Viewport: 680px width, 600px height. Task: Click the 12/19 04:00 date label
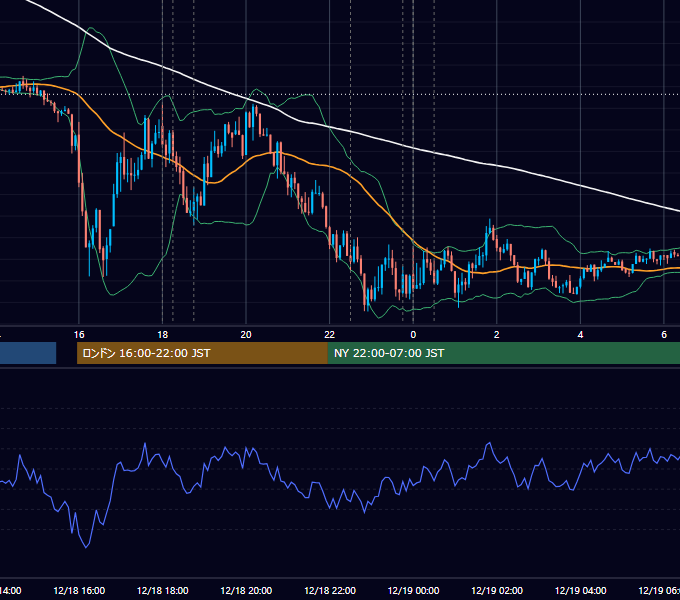tap(580, 590)
